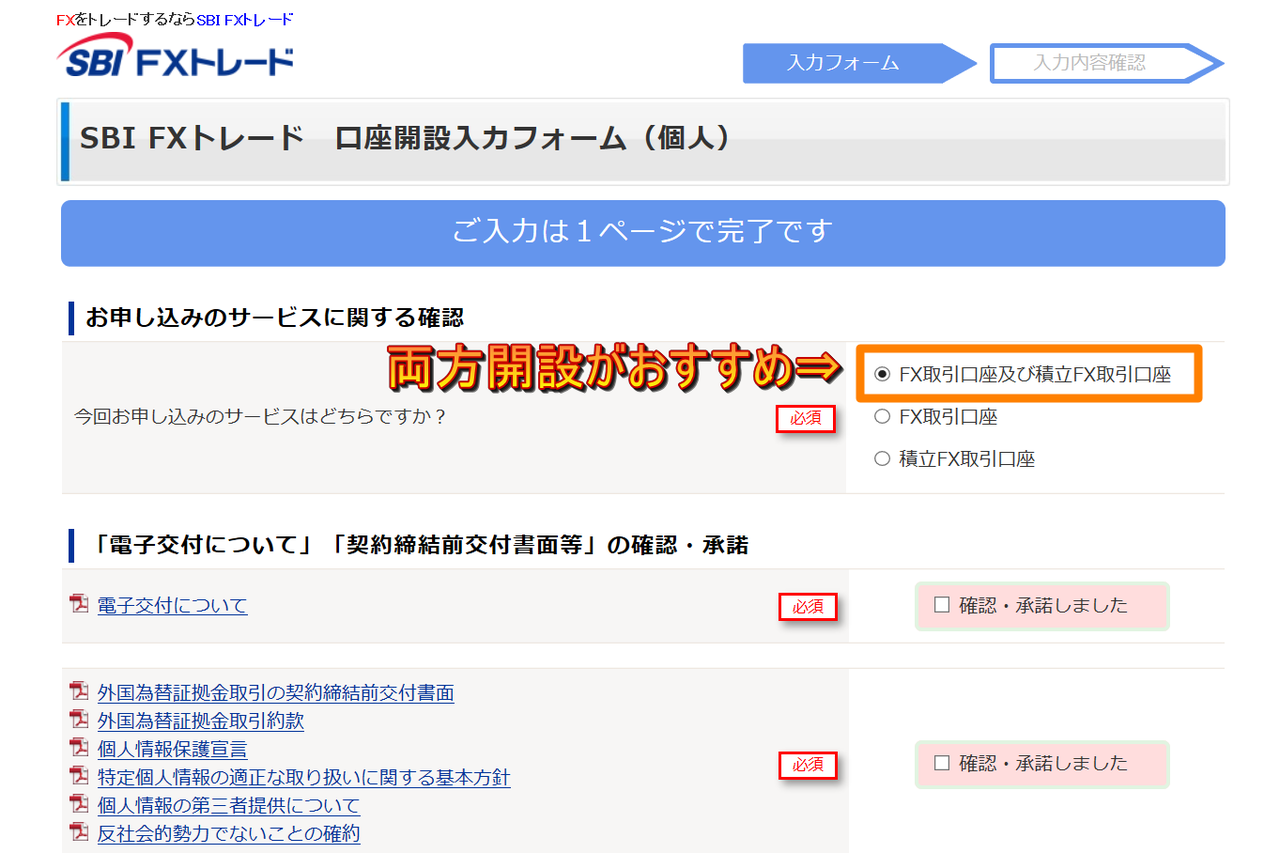Click PDF icon beside 個人情報保護宣言
This screenshot has height=853, width=1280.
[x=79, y=748]
